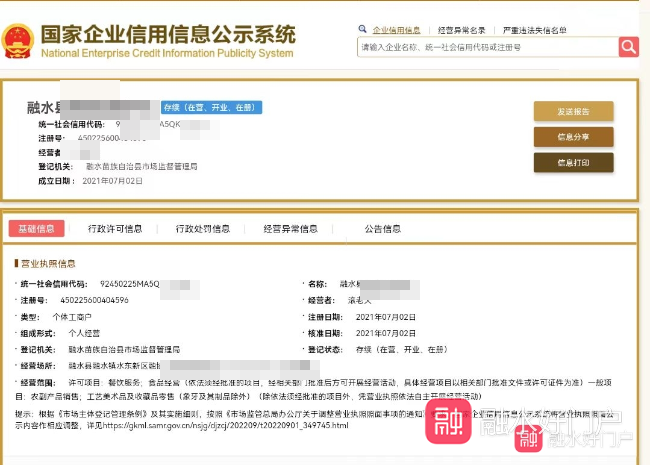Image resolution: width=650 pixels, height=465 pixels.
Task: Click the red search magnifier button
Action: [x=628, y=47]
